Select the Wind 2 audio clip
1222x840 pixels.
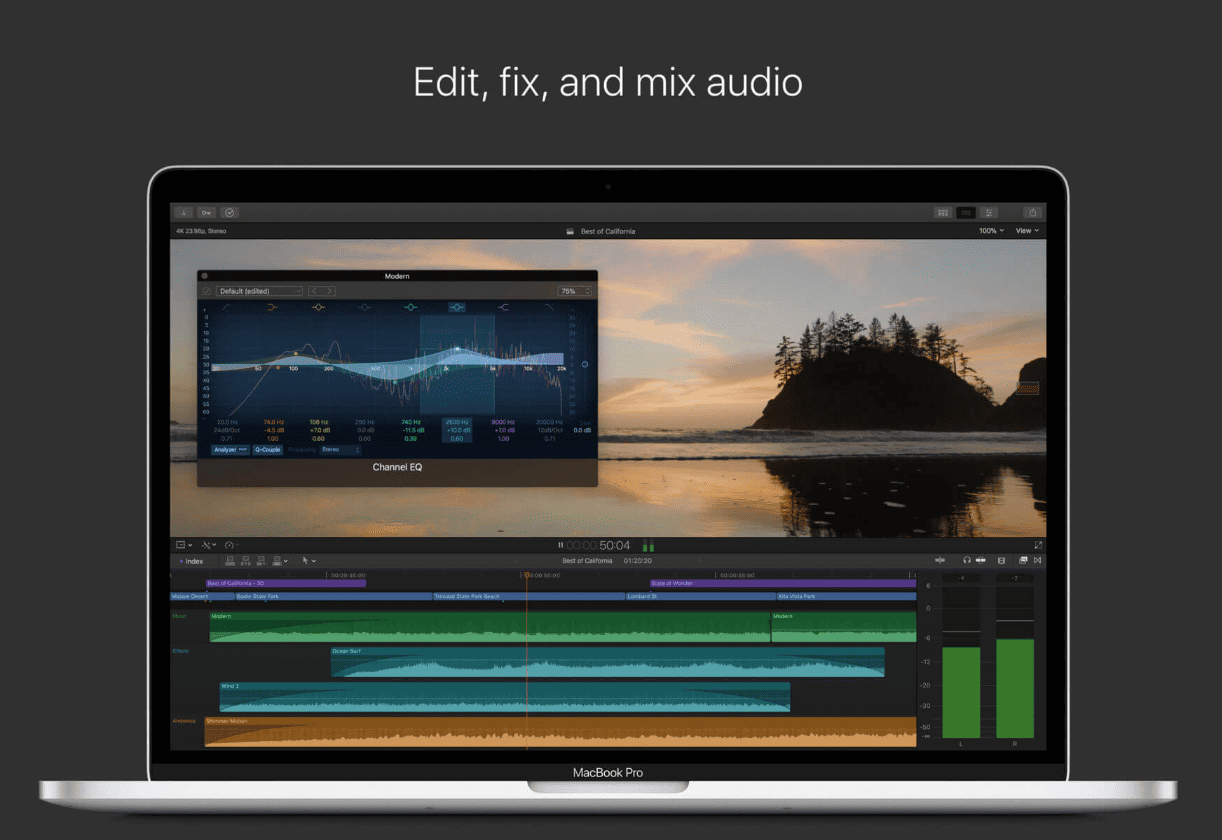point(505,697)
